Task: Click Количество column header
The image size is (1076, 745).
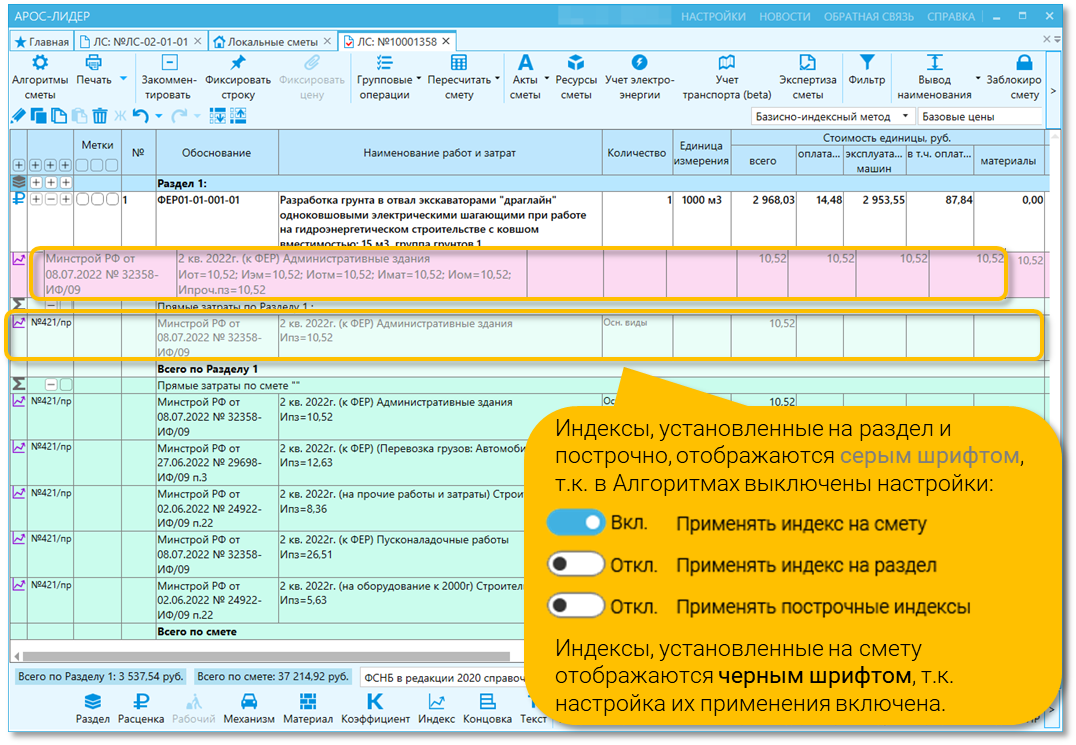Action: coord(637,153)
